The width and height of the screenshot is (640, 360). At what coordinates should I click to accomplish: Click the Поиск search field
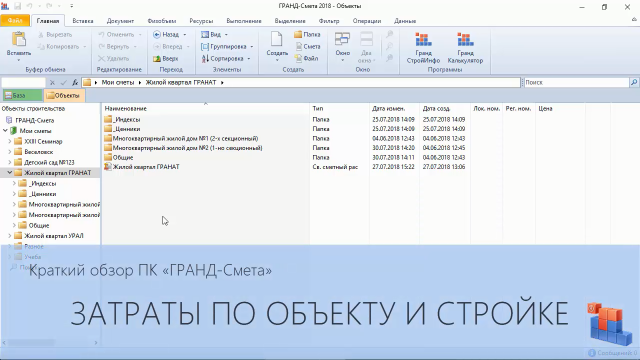tap(577, 82)
